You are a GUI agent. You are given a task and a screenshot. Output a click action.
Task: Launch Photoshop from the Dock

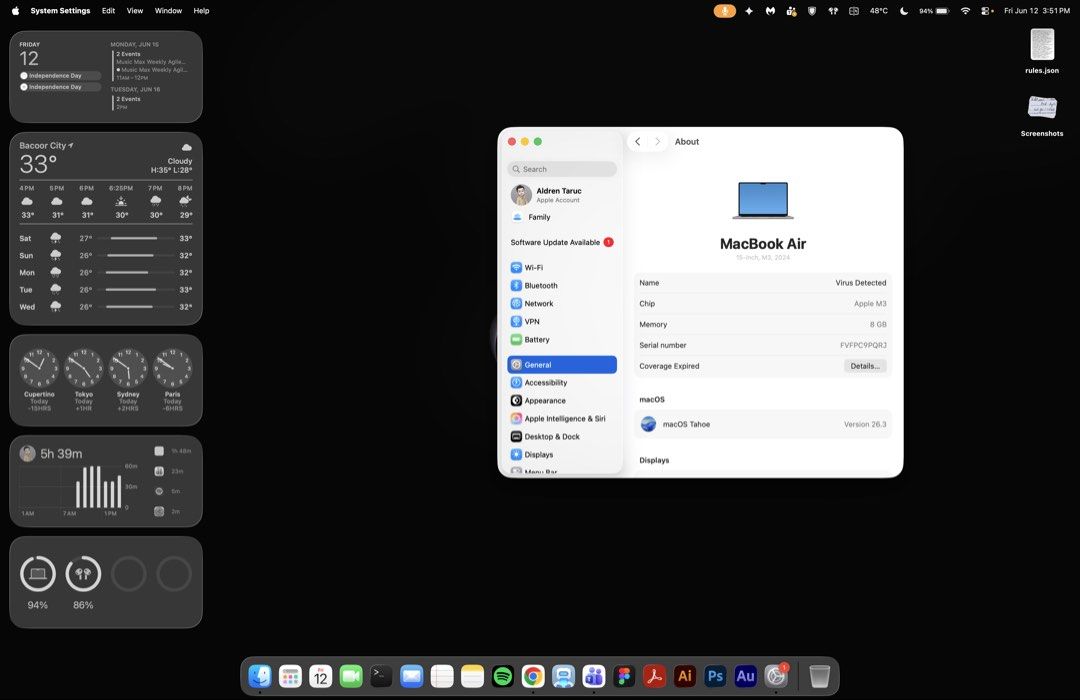[x=715, y=677]
